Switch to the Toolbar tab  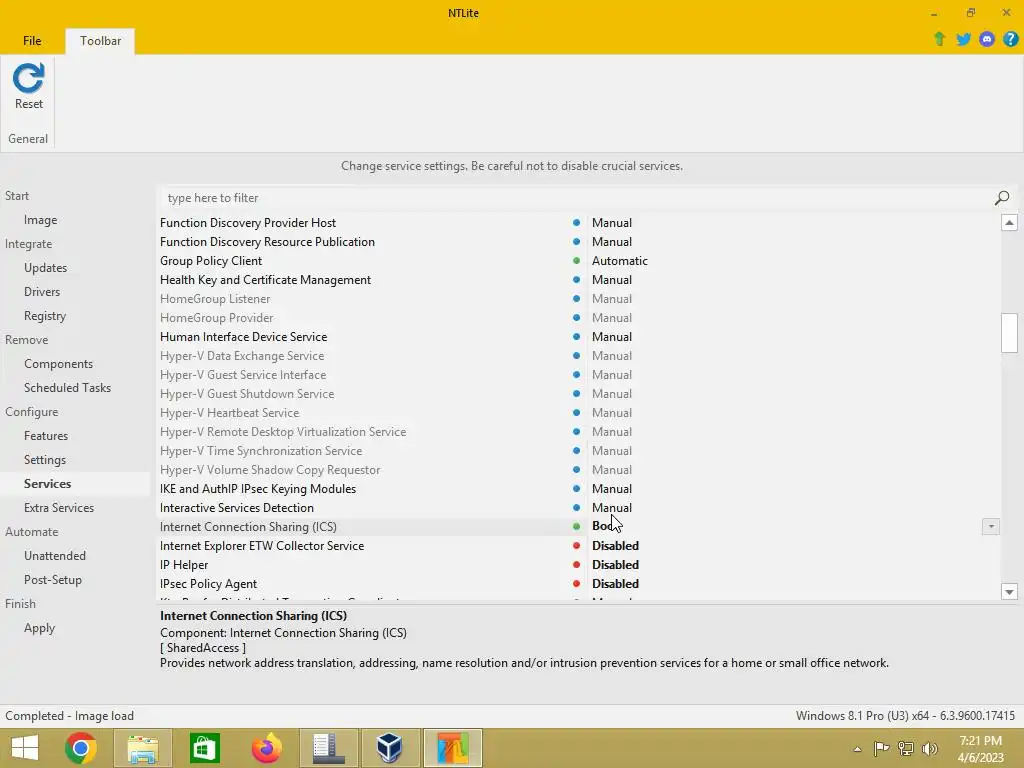click(100, 40)
